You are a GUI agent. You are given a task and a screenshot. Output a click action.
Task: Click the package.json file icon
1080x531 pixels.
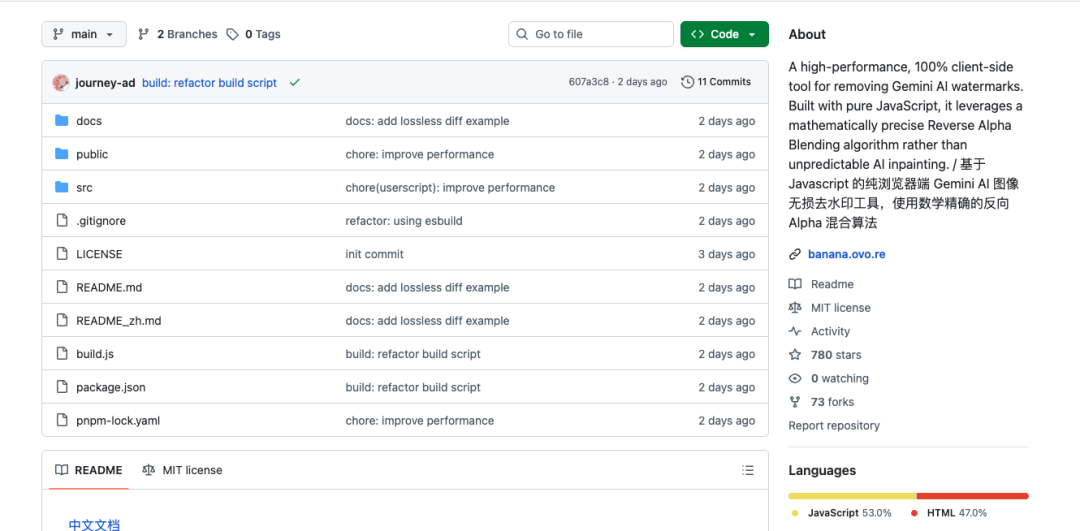[x=62, y=387]
